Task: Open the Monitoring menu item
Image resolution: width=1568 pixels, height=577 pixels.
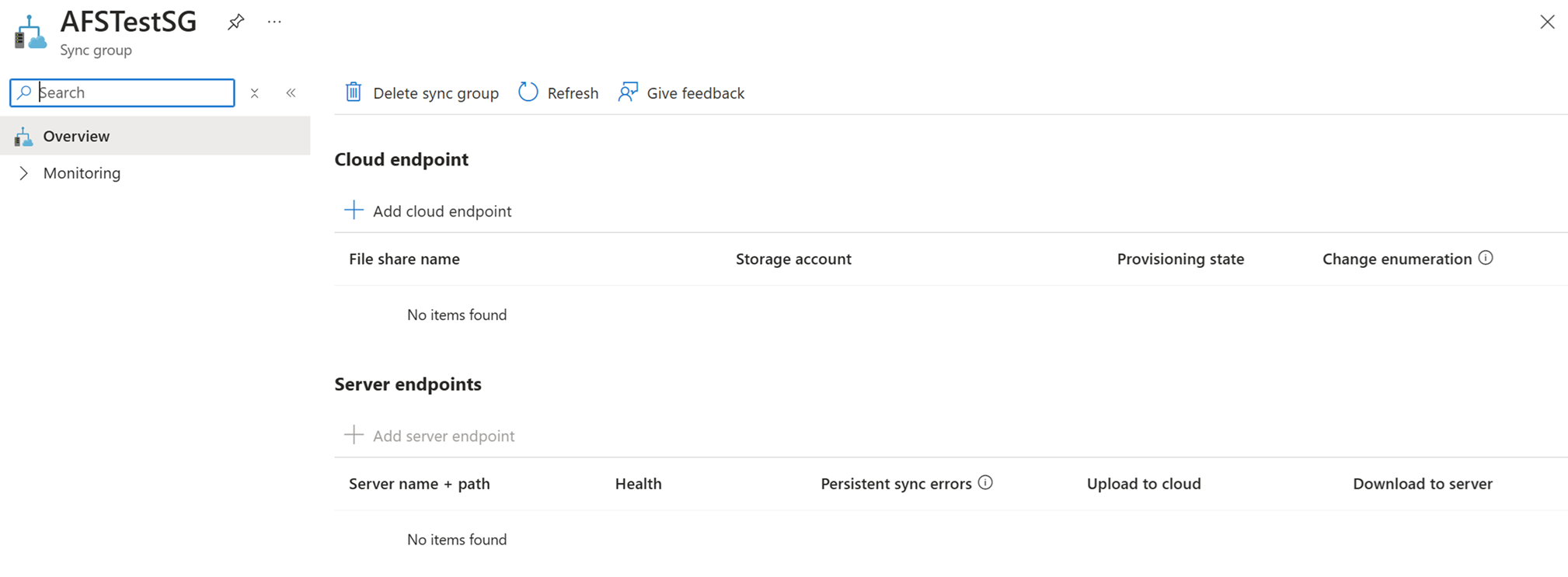Action: click(x=82, y=173)
